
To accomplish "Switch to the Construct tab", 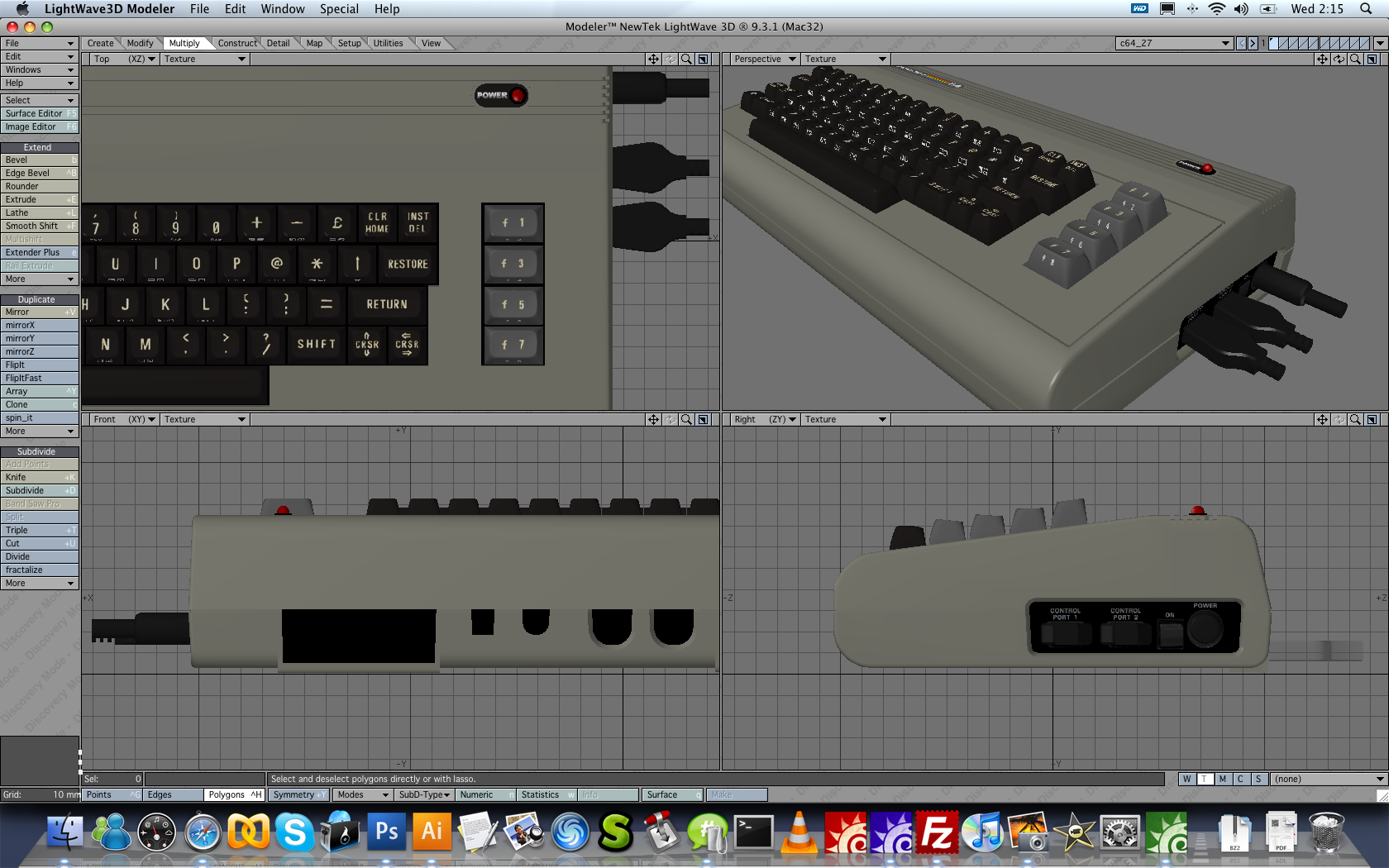I will pos(237,43).
